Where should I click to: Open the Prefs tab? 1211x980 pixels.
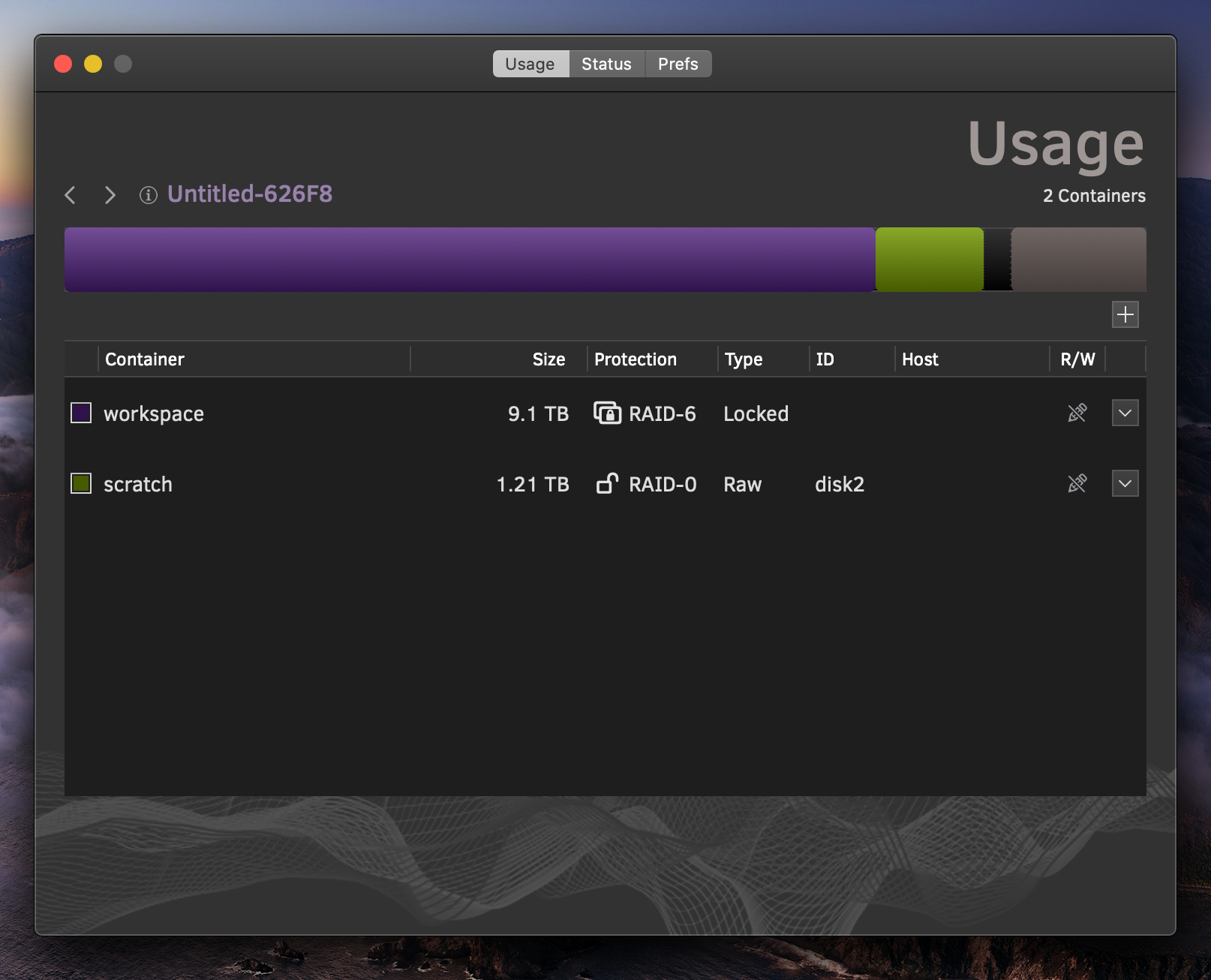tap(678, 64)
